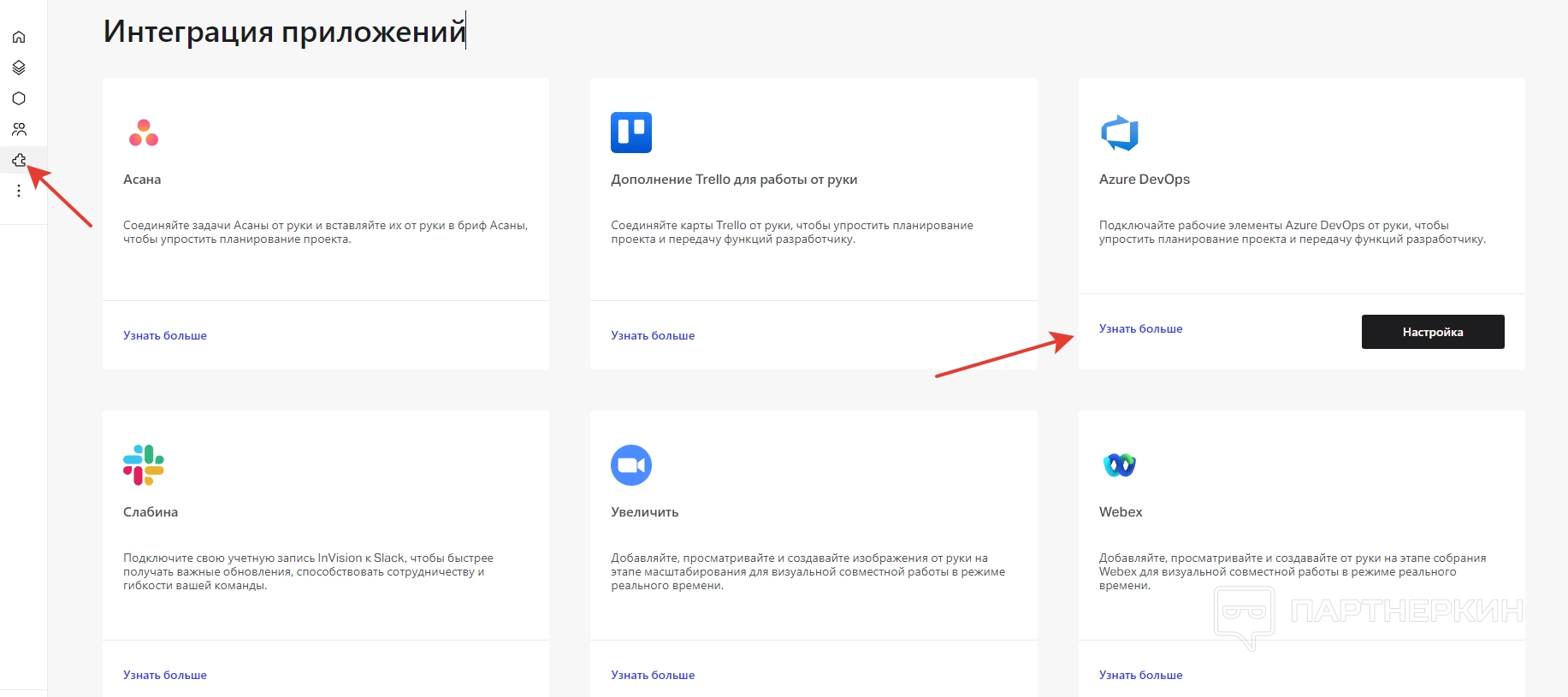The width and height of the screenshot is (1568, 697).
Task: Open Узнать больше link under Asana
Action: click(x=165, y=335)
